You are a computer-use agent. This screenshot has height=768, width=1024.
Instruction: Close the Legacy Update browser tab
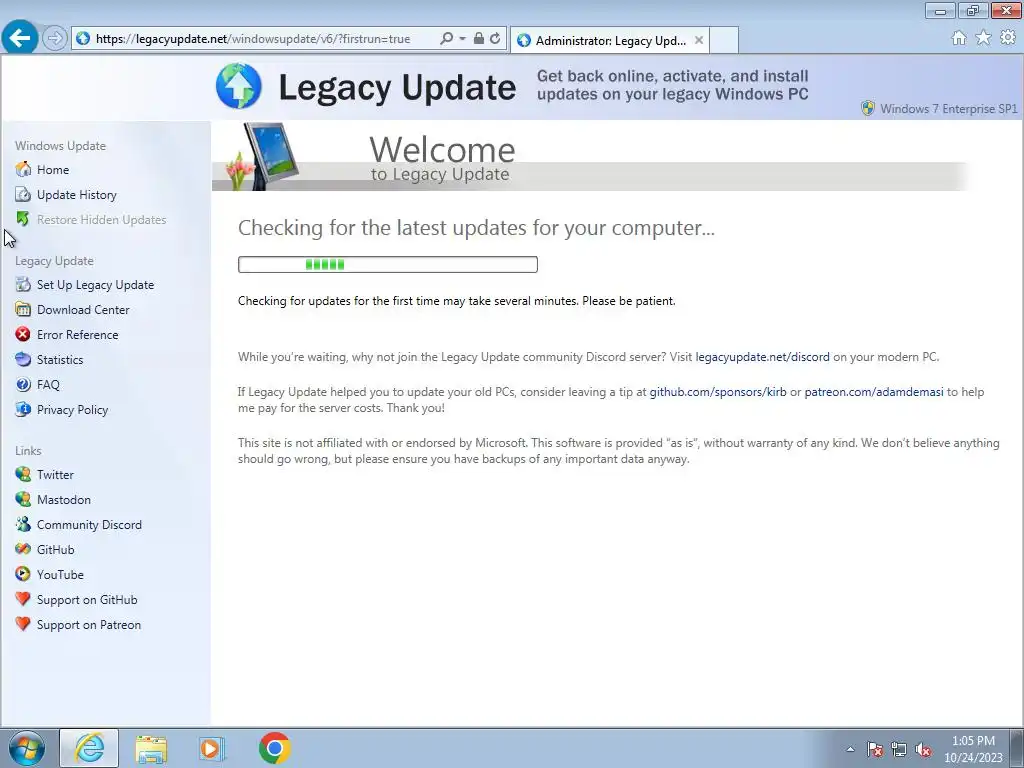[699, 40]
